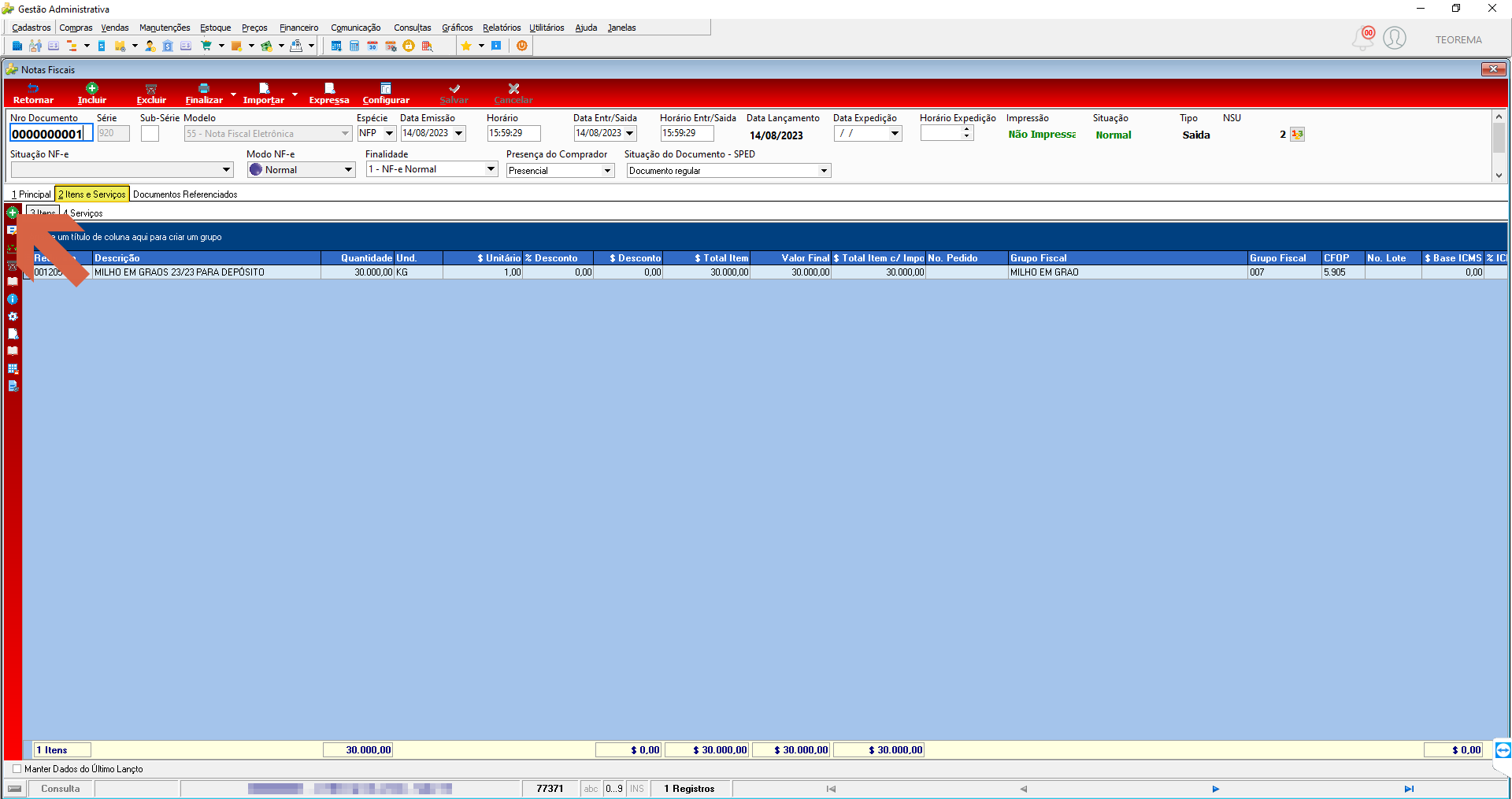Switch to Documentos Referenciados tab
This screenshot has height=799, width=1512.
pyautogui.click(x=185, y=194)
